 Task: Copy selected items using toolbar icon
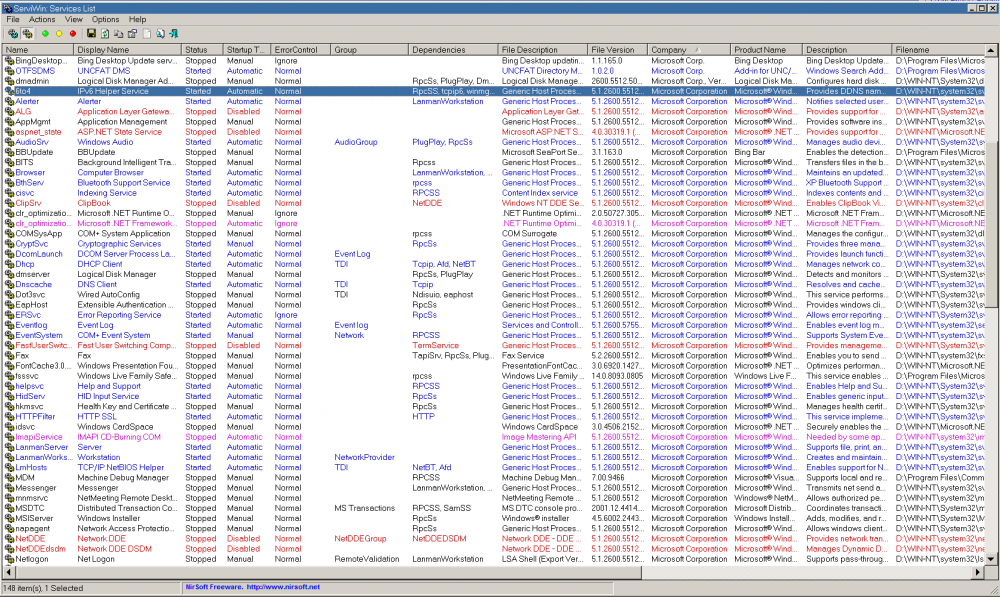click(118, 33)
